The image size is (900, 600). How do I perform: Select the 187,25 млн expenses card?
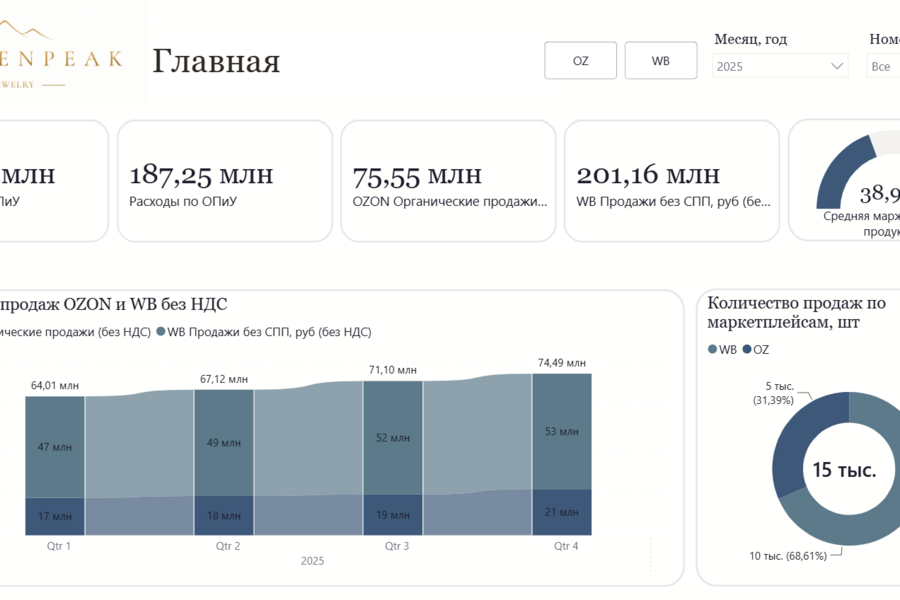click(225, 181)
